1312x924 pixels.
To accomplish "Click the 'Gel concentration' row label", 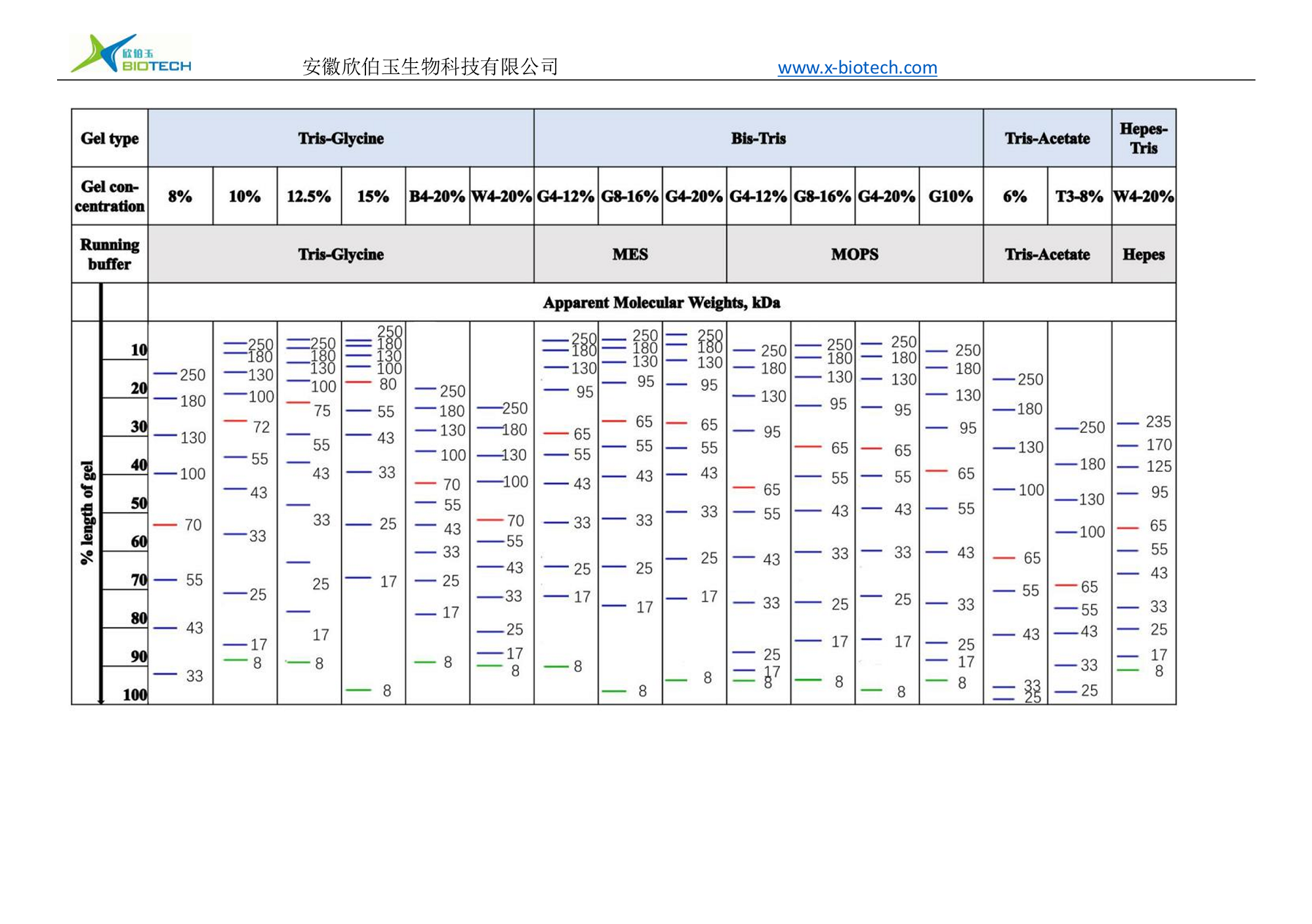I will pos(110,196).
